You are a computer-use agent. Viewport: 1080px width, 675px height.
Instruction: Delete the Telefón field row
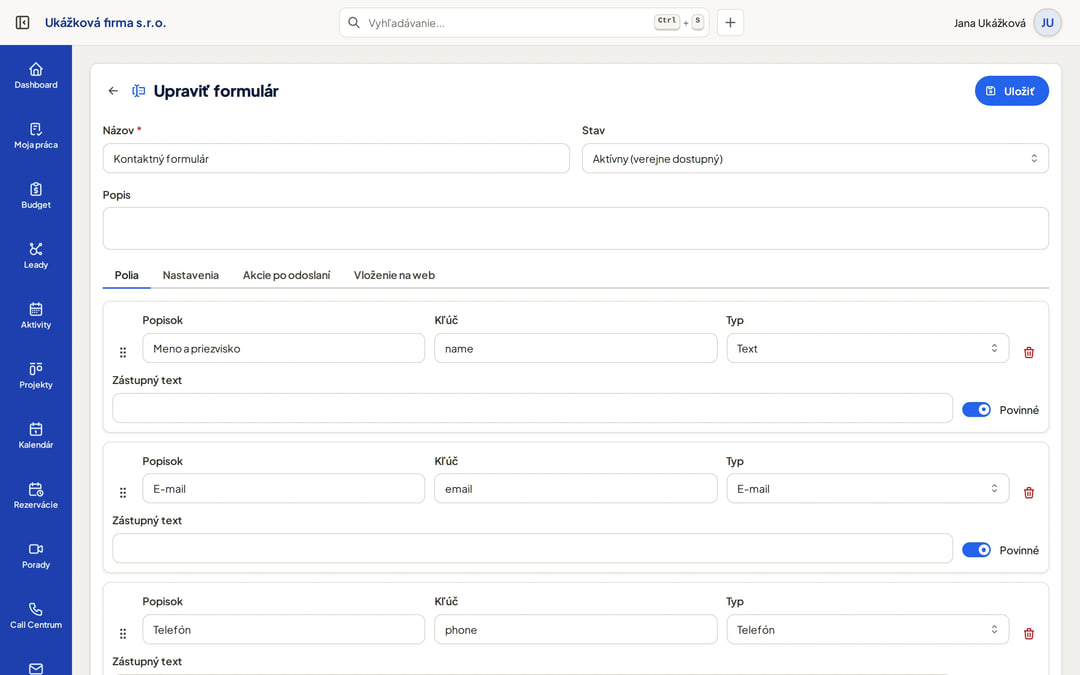coord(1028,633)
